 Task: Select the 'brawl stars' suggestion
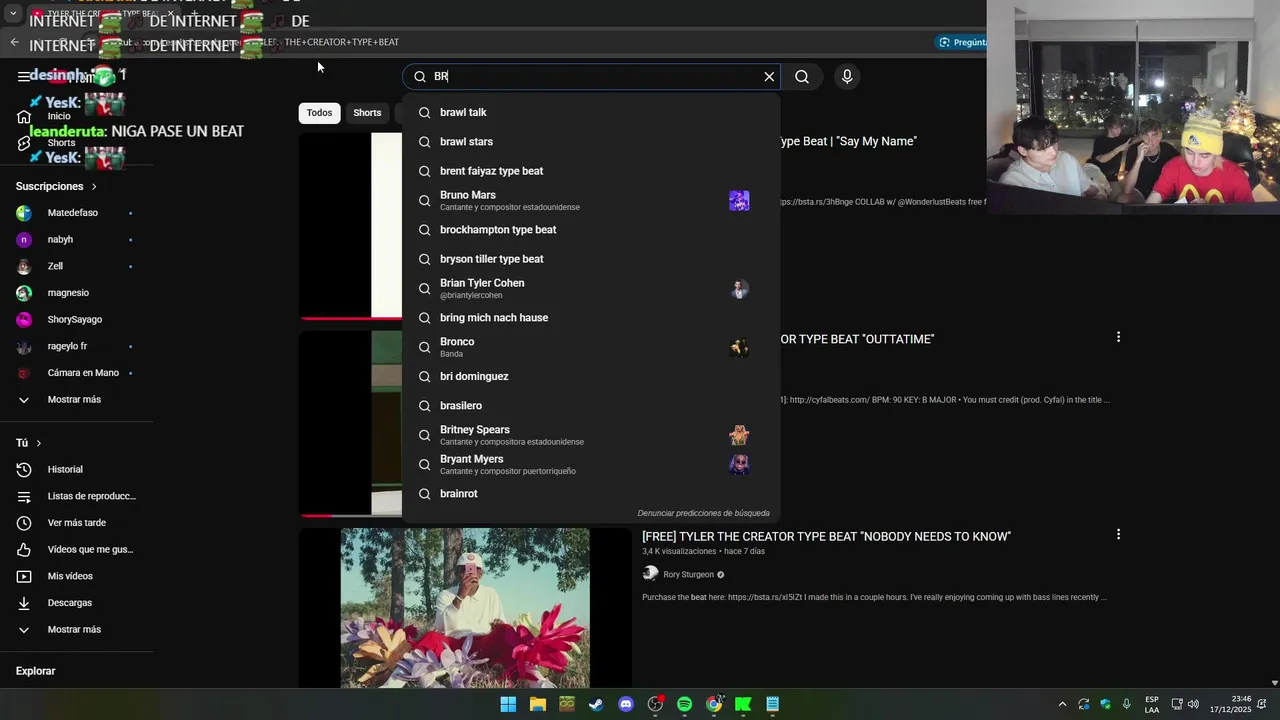(x=591, y=142)
